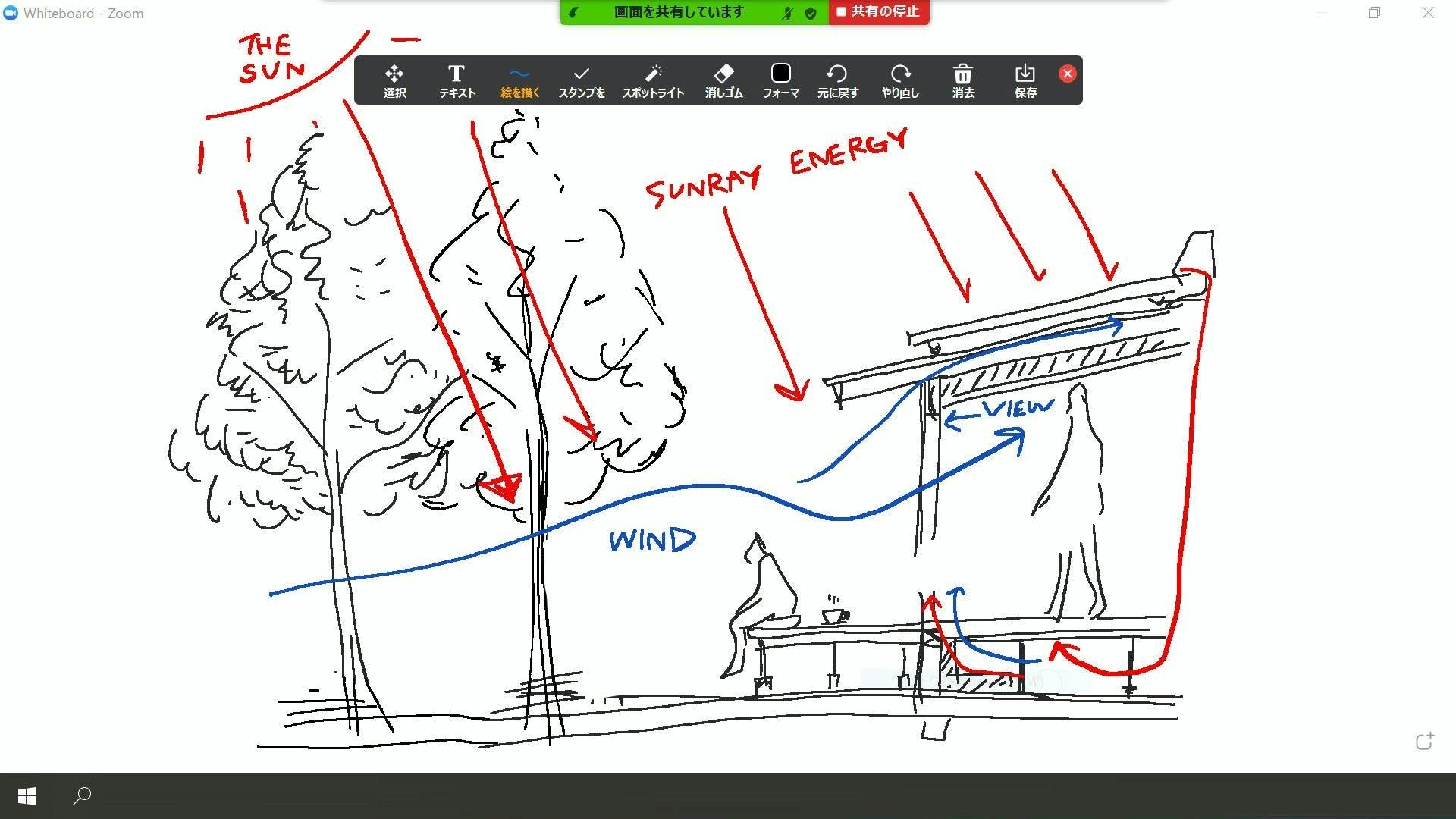Toggle the muted microphone indicator
Viewport: 1456px width, 819px height.
[787, 13]
